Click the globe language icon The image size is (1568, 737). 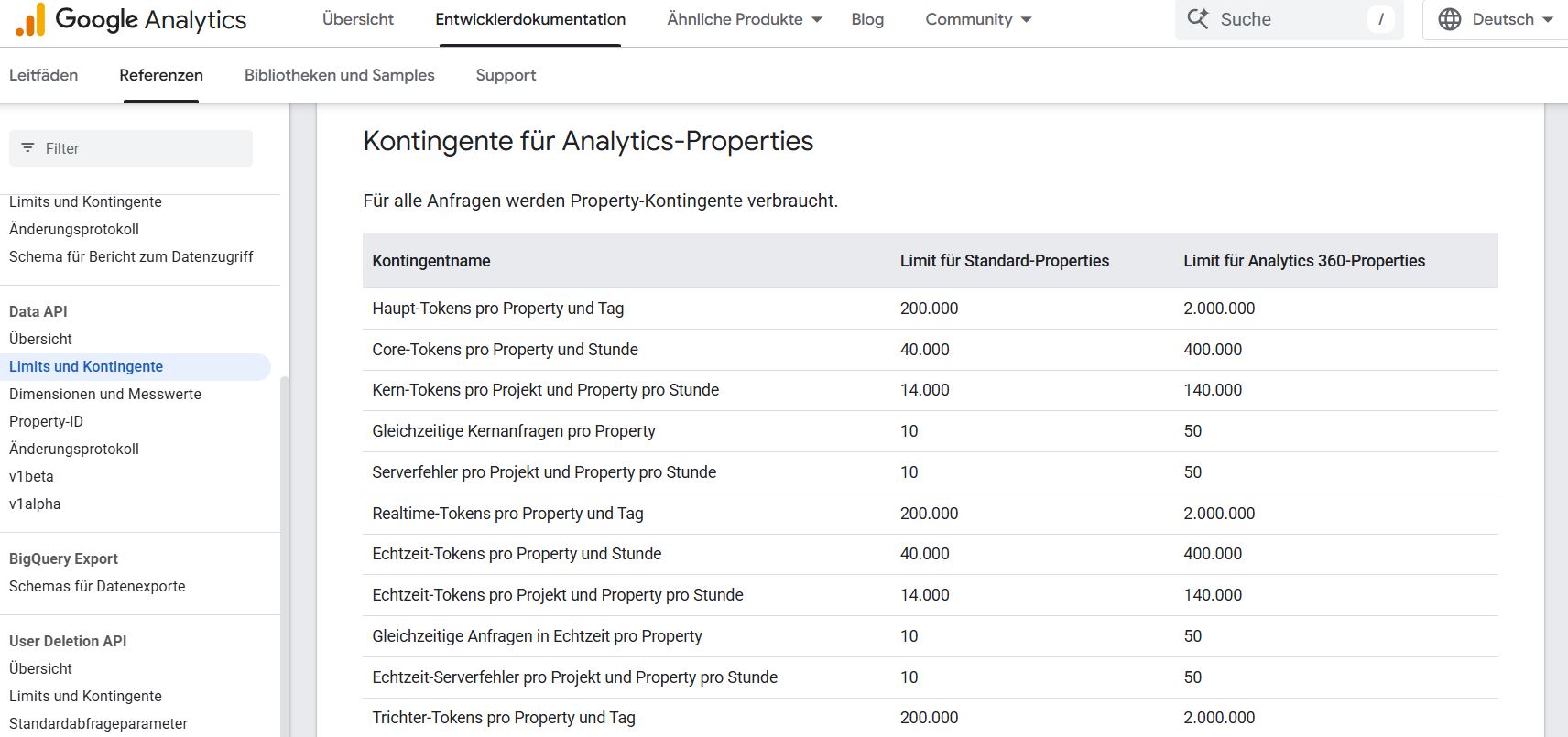click(1449, 19)
